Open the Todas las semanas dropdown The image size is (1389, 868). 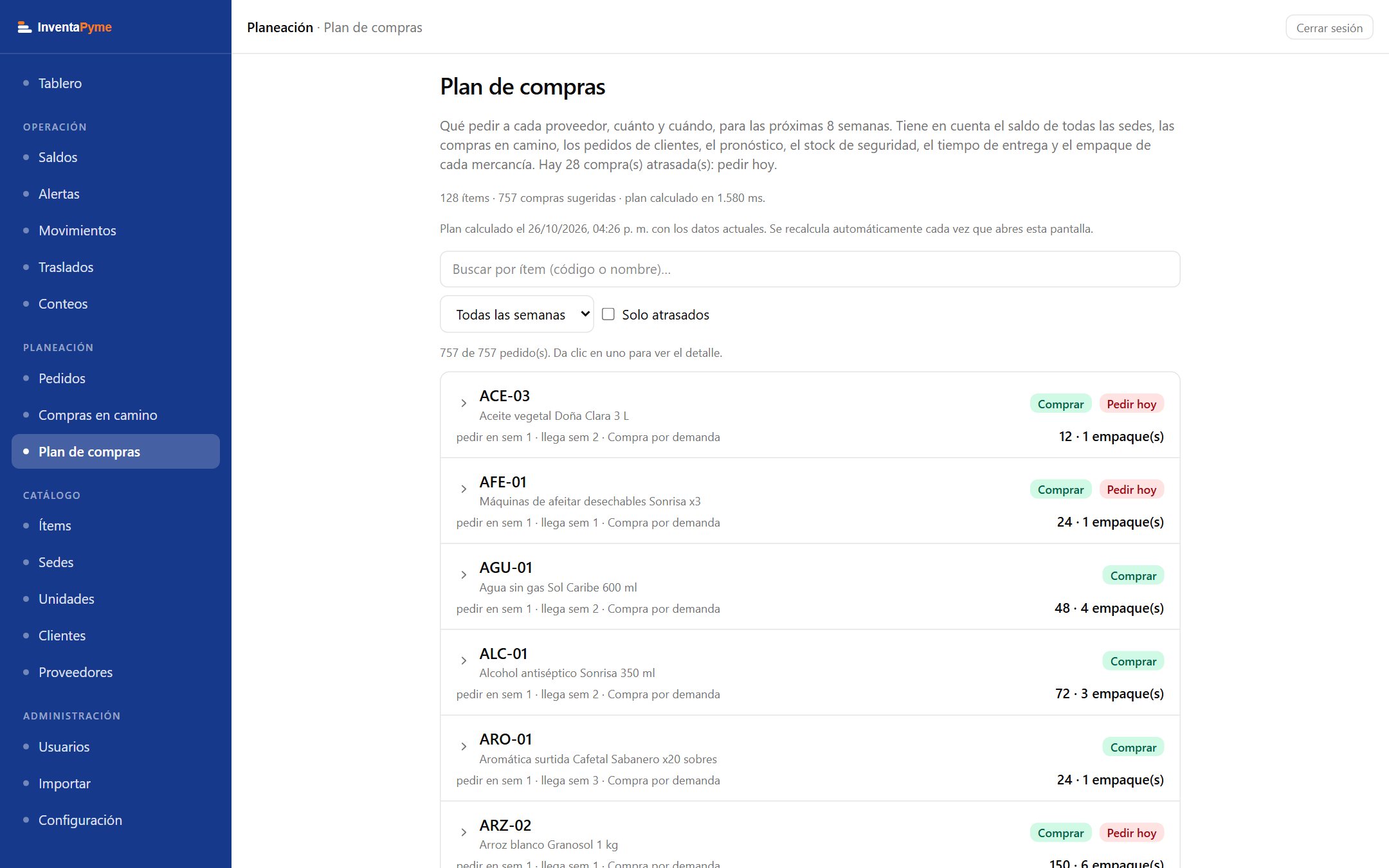[516, 314]
